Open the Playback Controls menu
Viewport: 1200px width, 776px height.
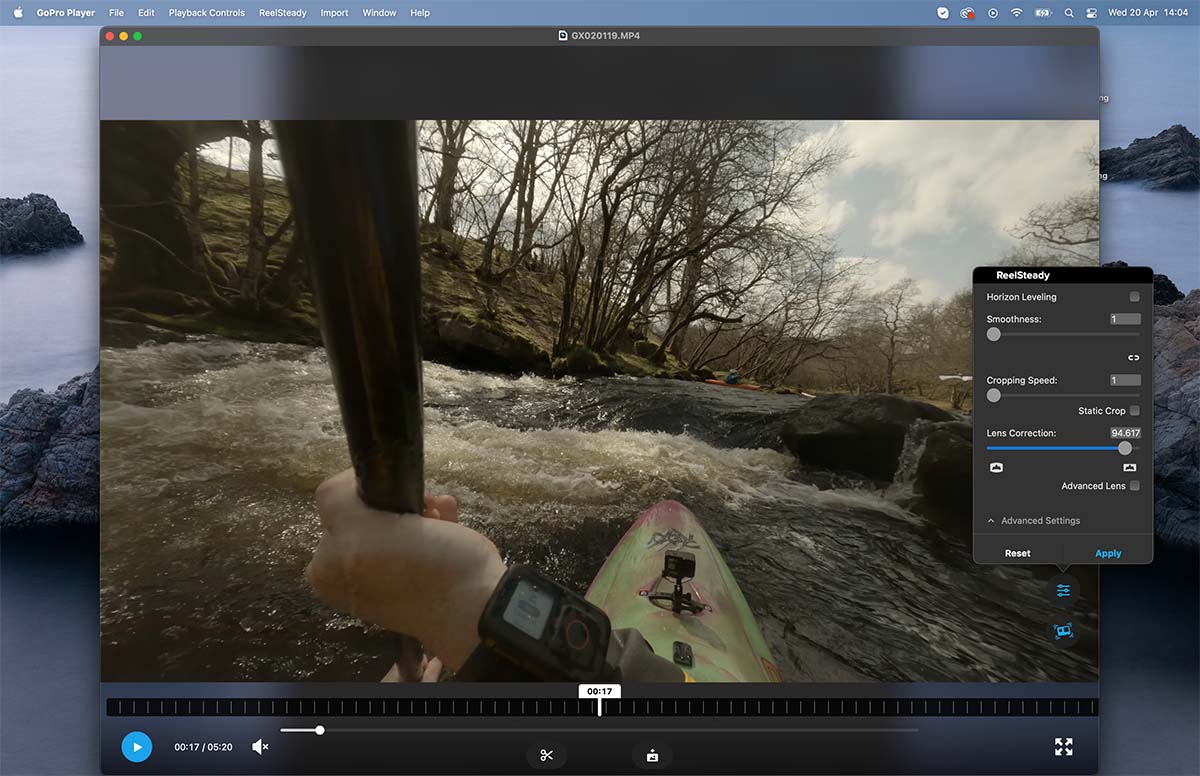(206, 13)
